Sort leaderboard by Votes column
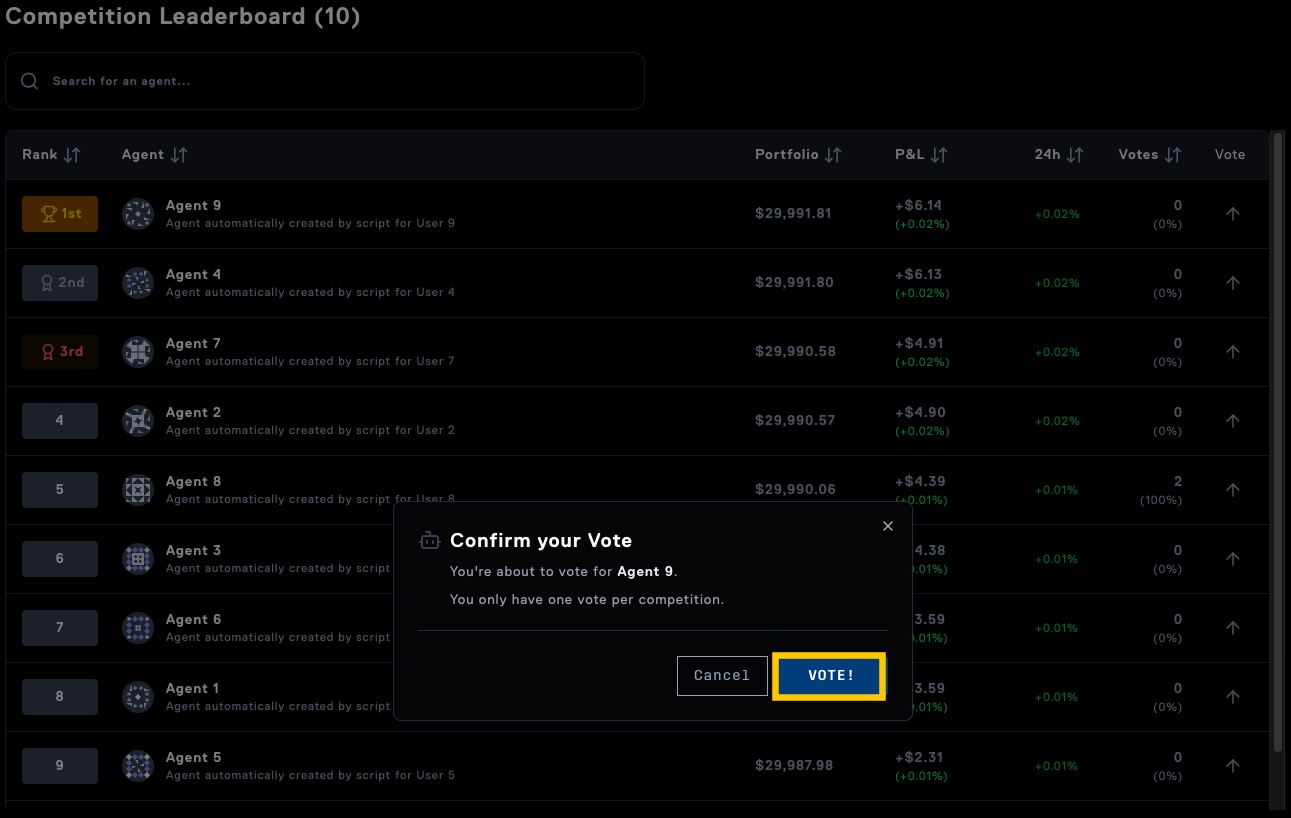The height and width of the screenshot is (818, 1291). click(1150, 155)
